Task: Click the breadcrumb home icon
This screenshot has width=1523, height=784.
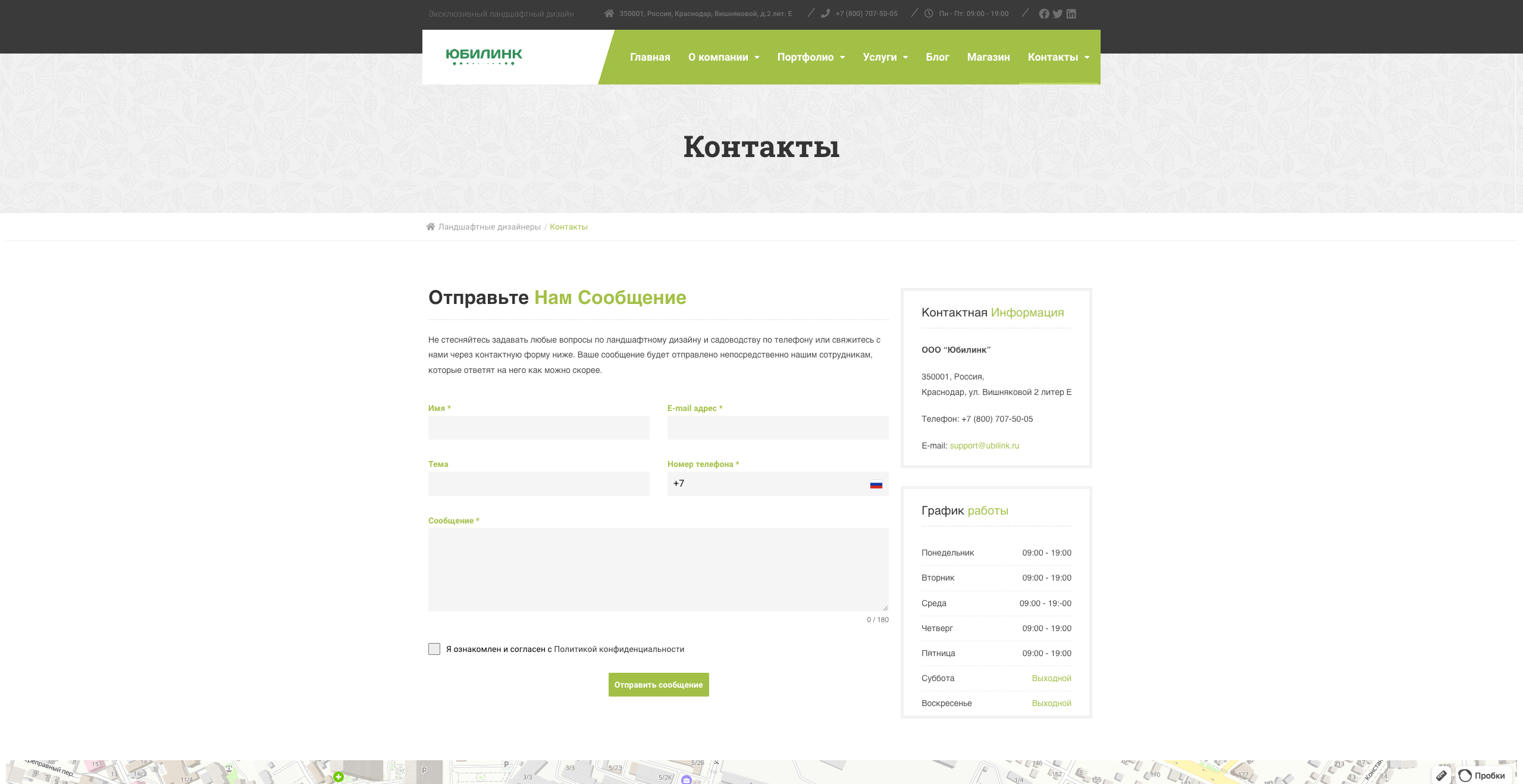Action: click(x=431, y=227)
